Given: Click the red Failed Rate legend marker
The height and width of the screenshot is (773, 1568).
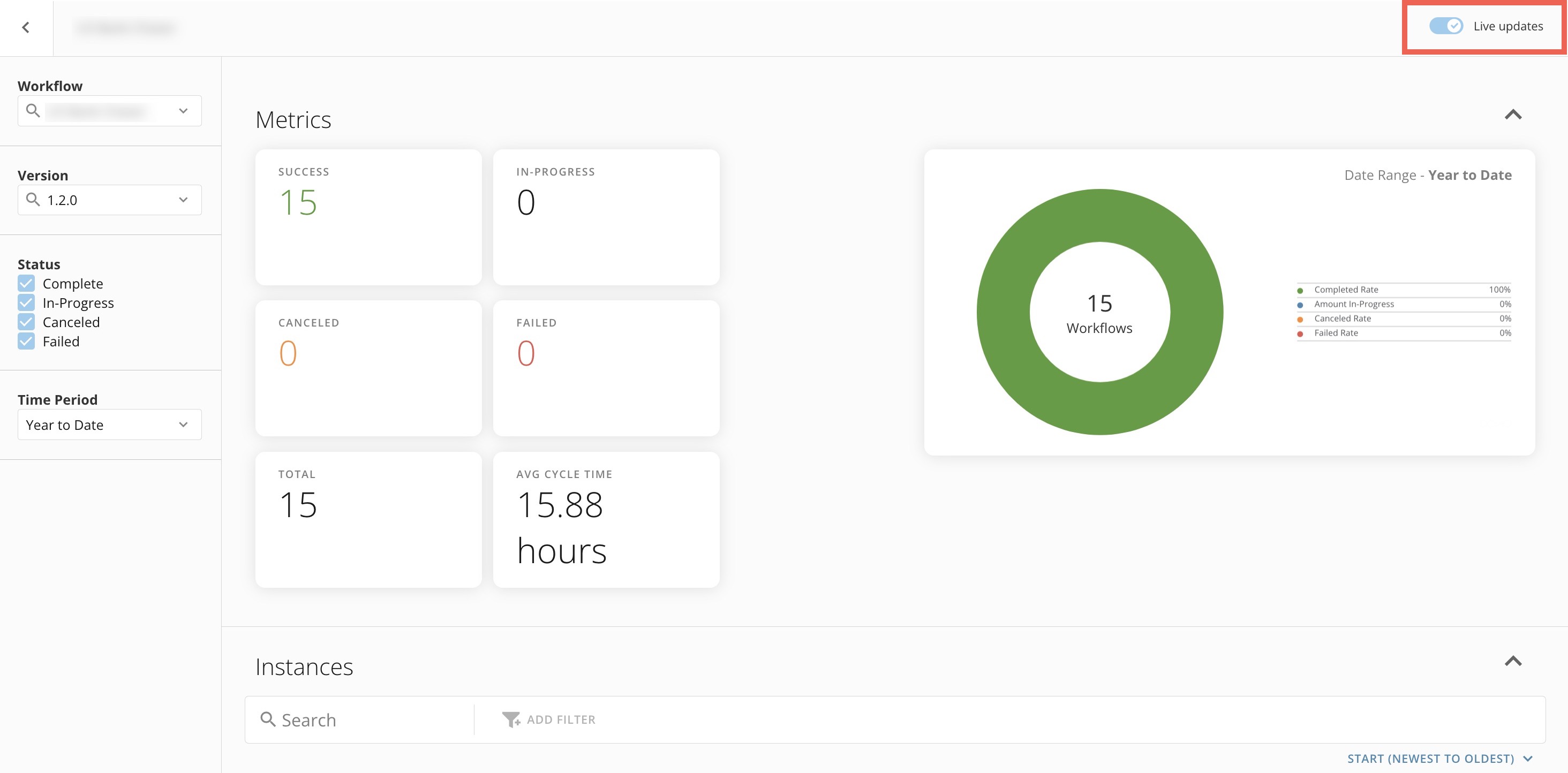Looking at the screenshot, I should coord(1300,333).
